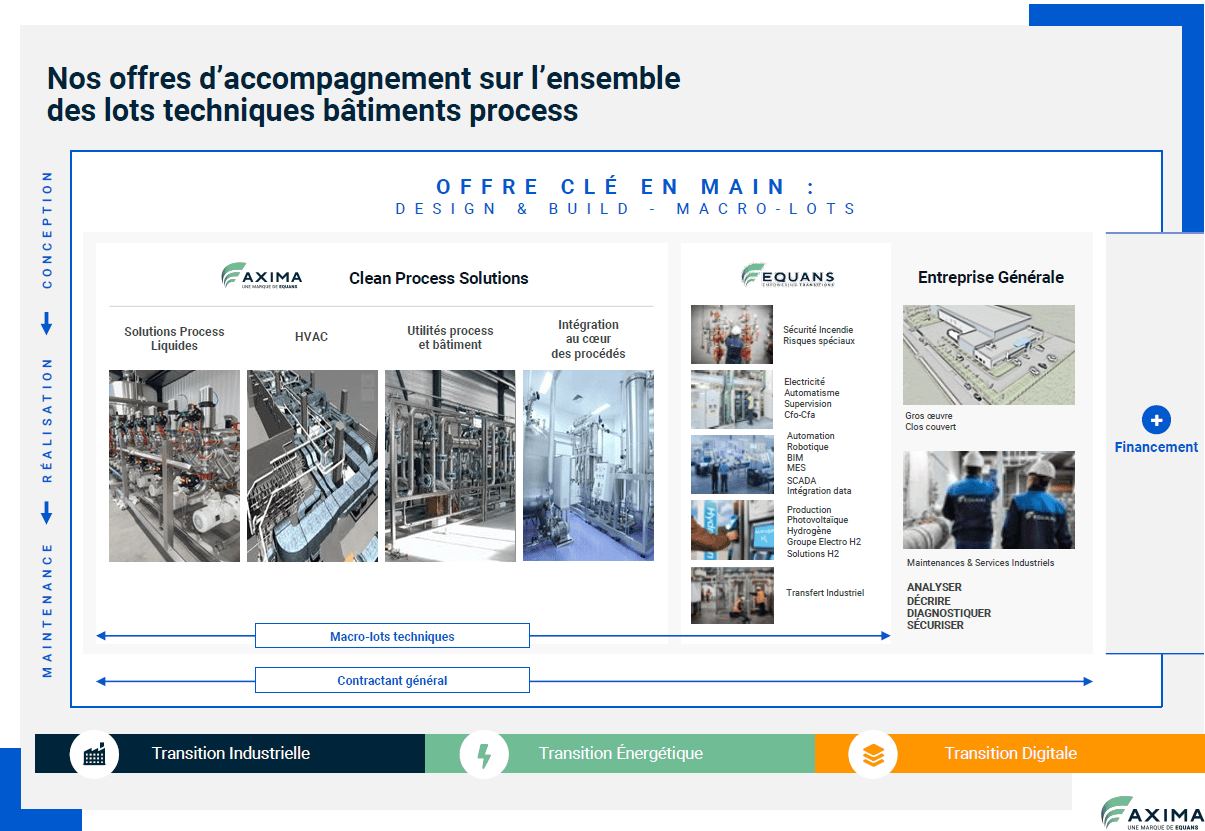Click the Gros œuvre building rendering

click(x=988, y=355)
